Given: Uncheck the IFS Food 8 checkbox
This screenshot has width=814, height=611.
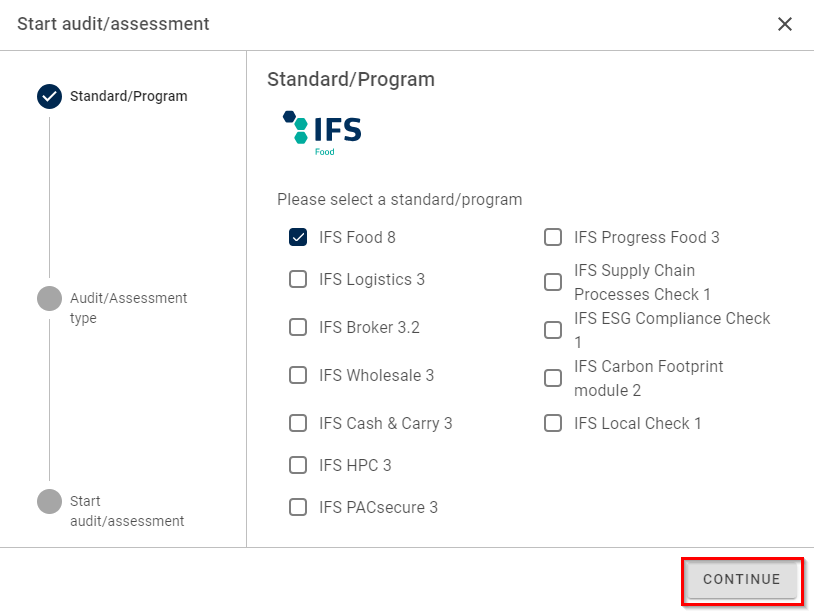Looking at the screenshot, I should pos(298,237).
